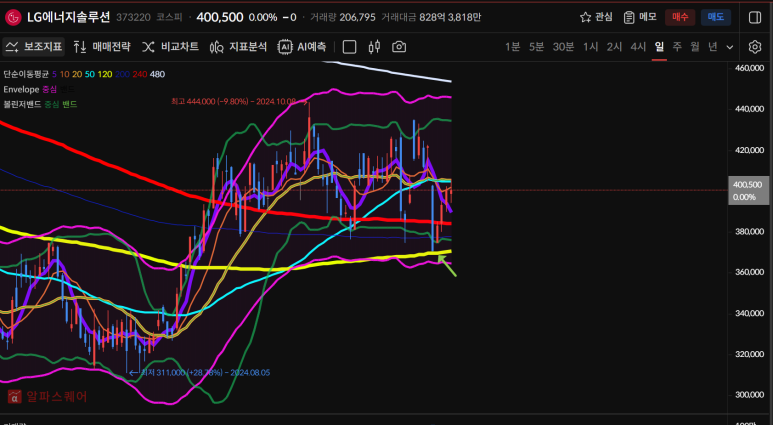Click the stock code 373220

[x=133, y=18]
